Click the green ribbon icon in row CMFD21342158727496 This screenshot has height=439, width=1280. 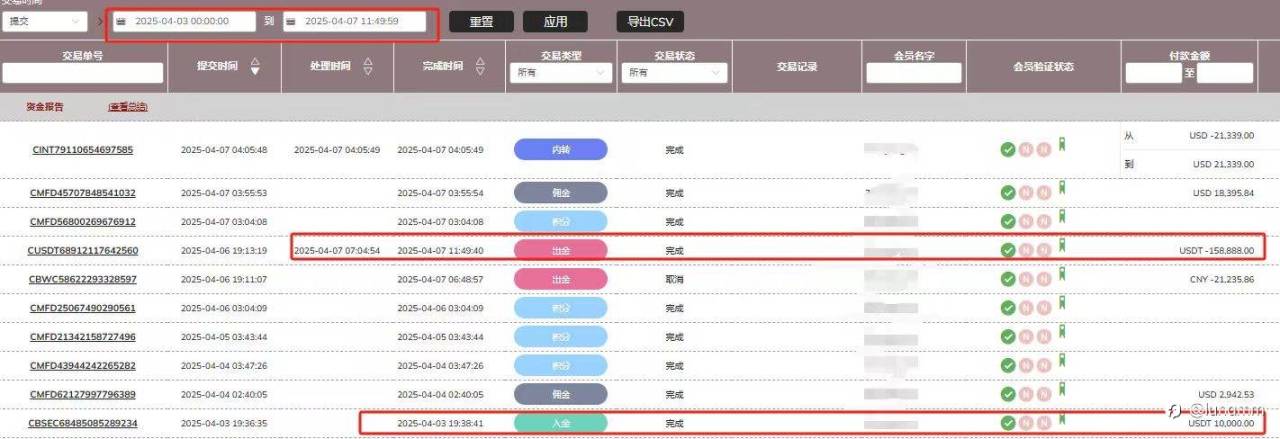(x=1062, y=332)
